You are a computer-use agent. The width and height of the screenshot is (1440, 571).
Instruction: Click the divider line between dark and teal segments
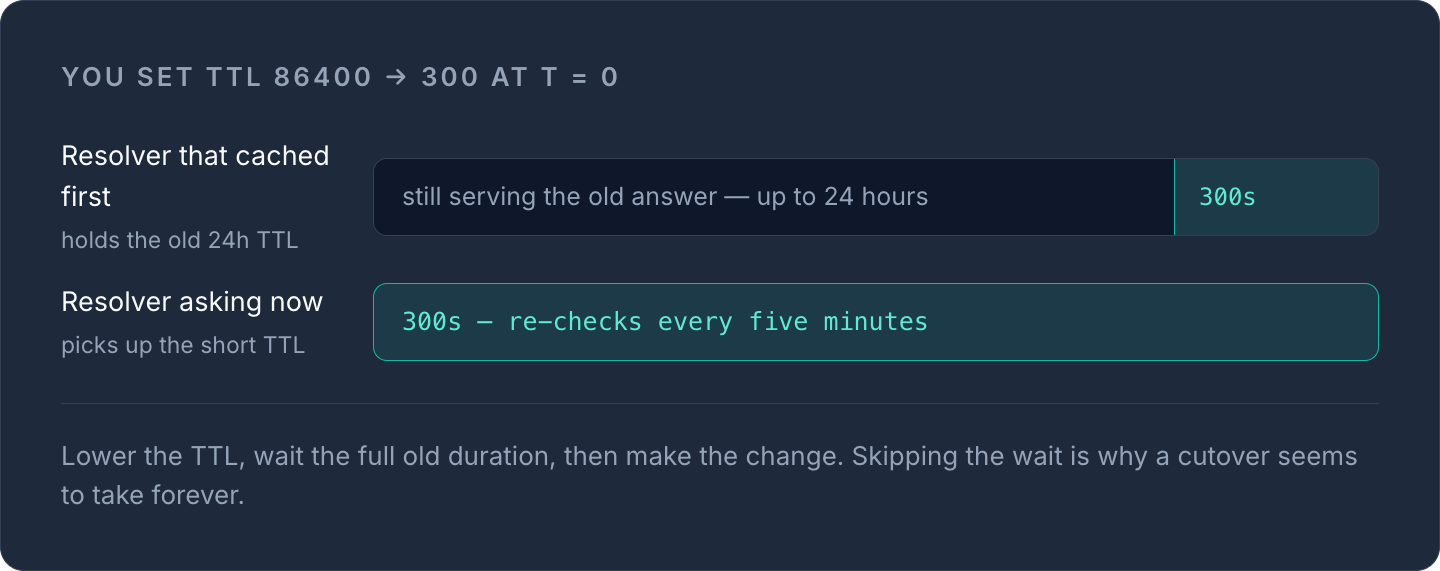pyautogui.click(x=1174, y=197)
